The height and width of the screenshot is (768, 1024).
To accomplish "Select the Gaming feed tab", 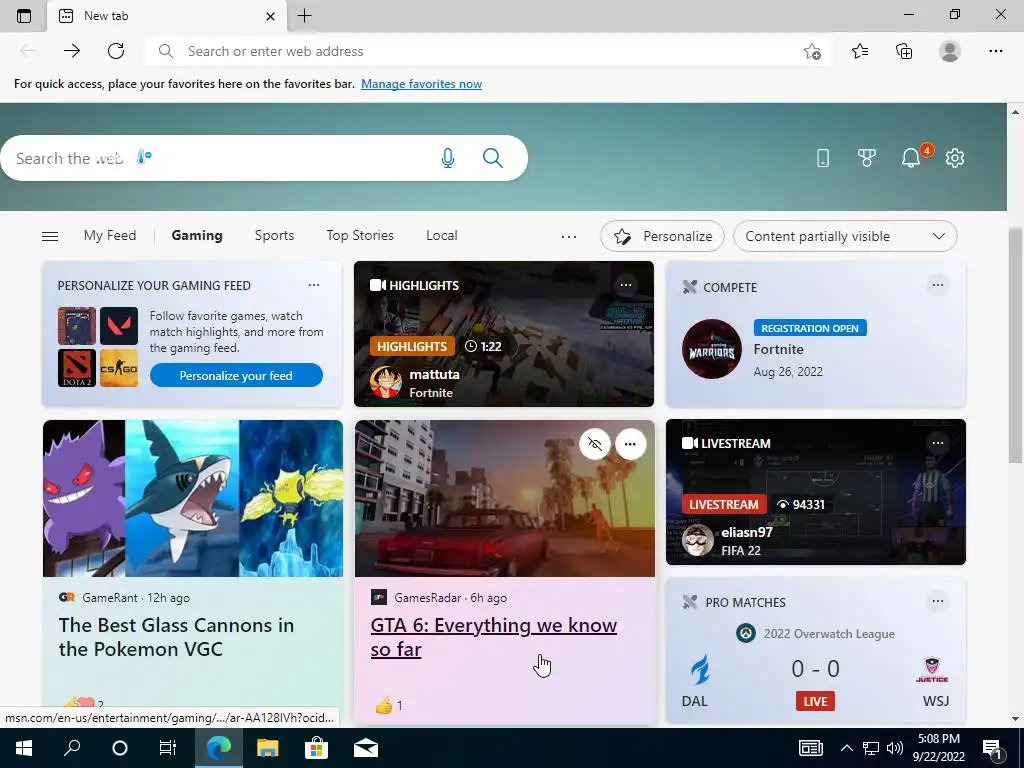I will (197, 235).
